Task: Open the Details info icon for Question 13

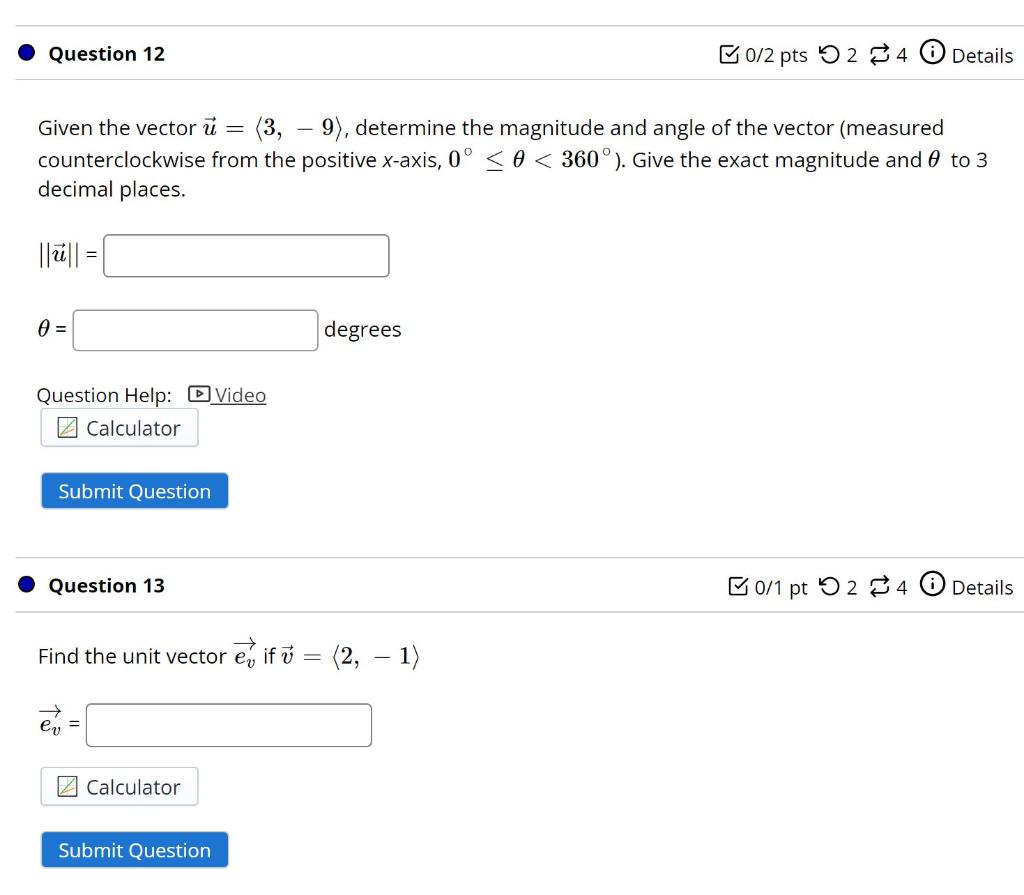Action: (934, 587)
